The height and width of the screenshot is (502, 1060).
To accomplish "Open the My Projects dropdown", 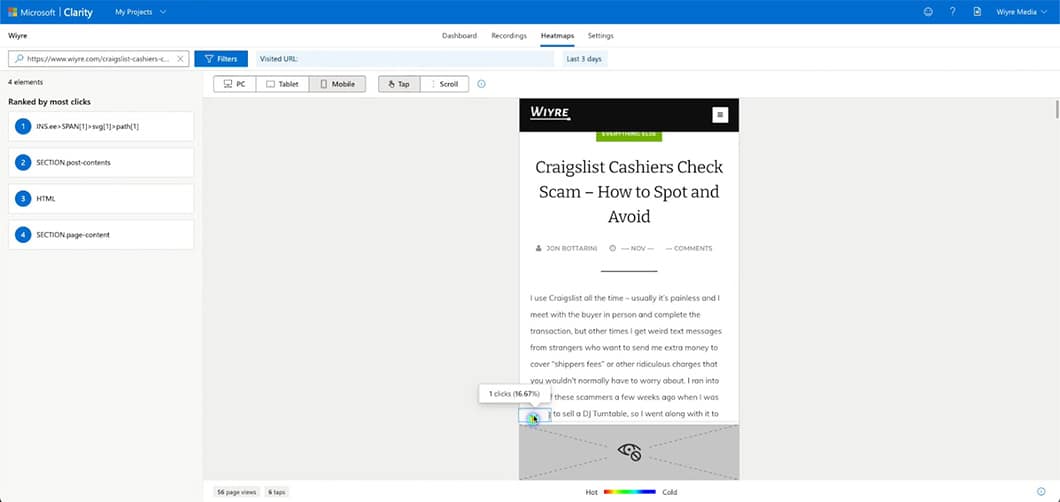I will click(140, 12).
